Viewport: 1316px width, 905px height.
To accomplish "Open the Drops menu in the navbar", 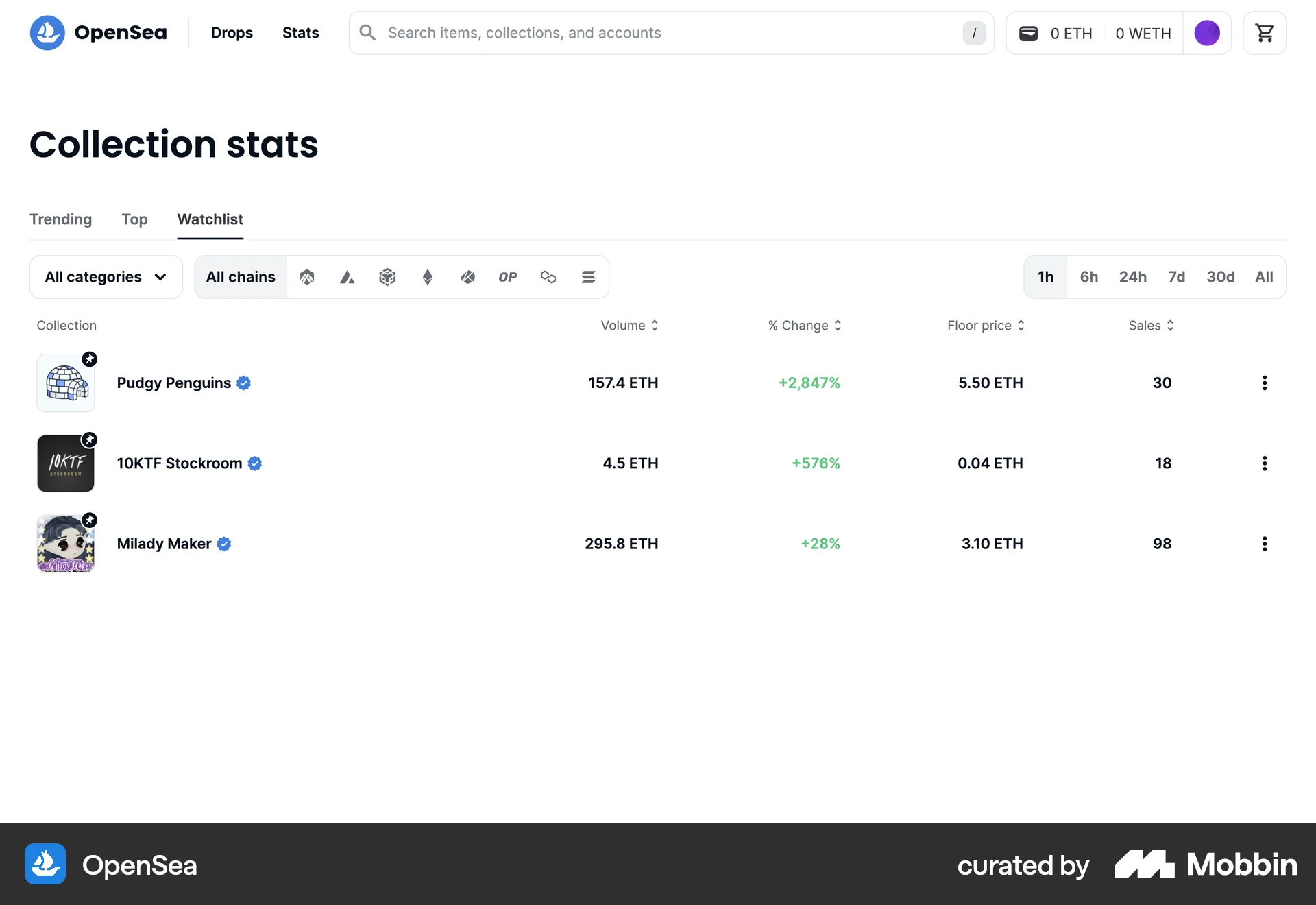I will [232, 32].
